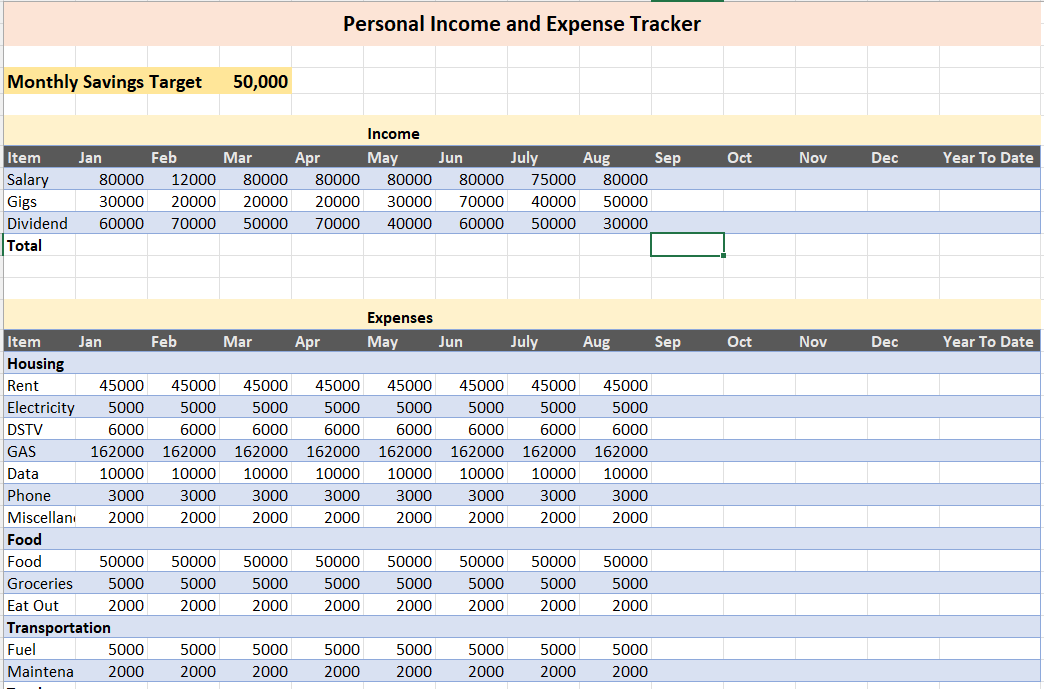This screenshot has width=1044, height=689.
Task: Click the GAS value for May
Action: pos(409,452)
